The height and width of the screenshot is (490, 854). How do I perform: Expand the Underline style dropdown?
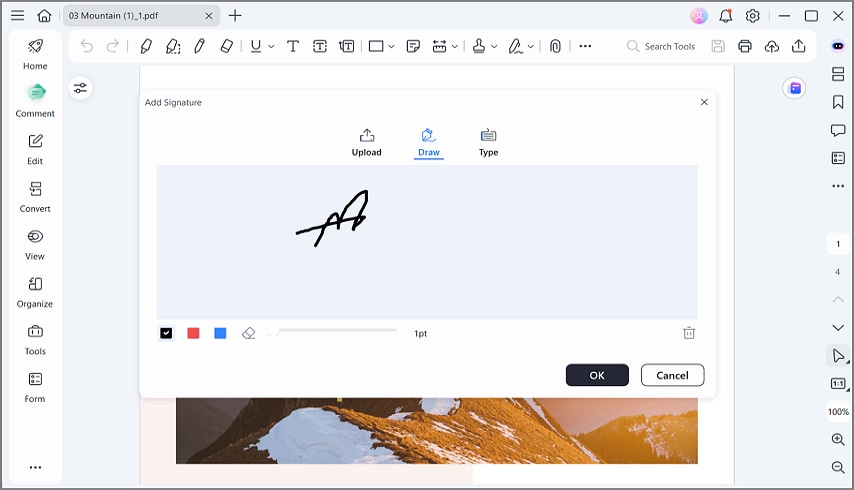(271, 47)
